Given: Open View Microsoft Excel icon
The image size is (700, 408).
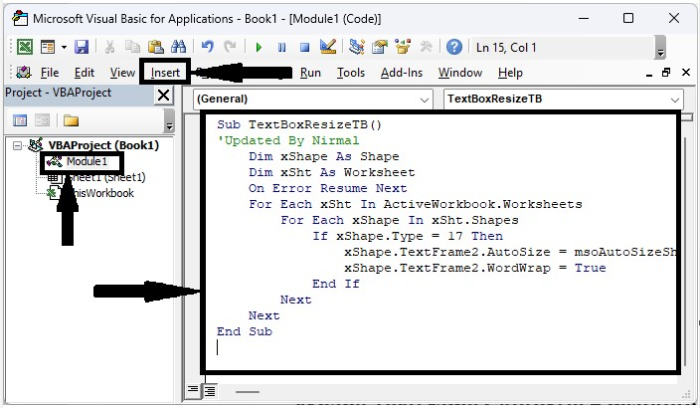Looking at the screenshot, I should (25, 46).
